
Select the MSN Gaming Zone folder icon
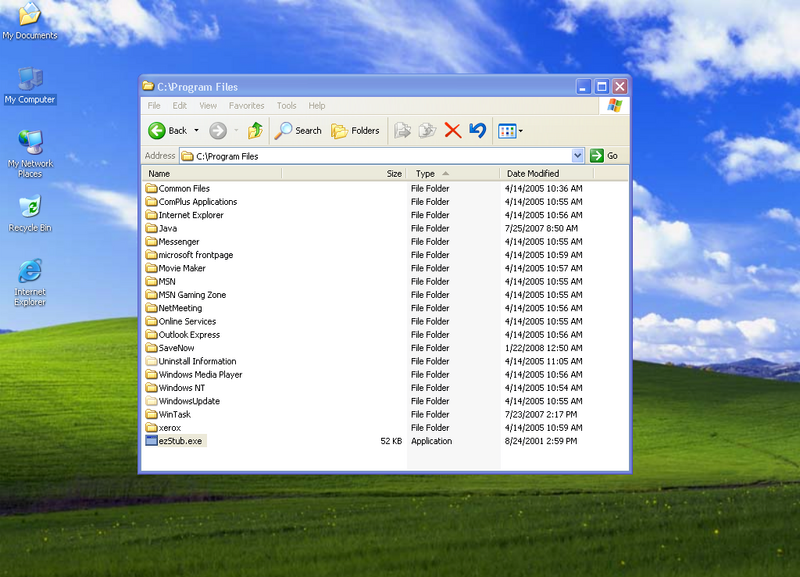pos(151,294)
